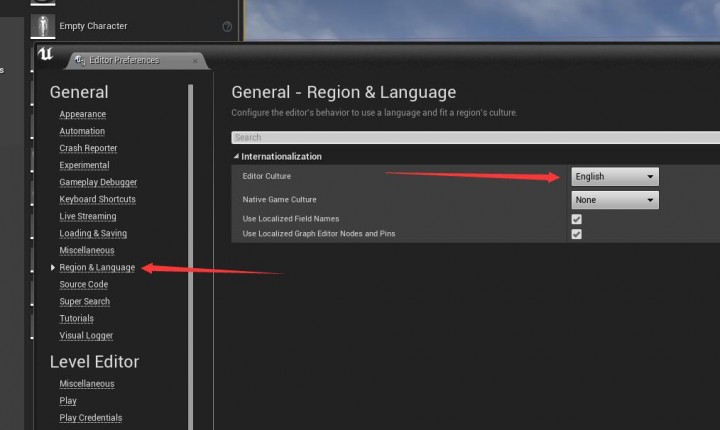
Task: Open the Native Game Culture dropdown
Action: point(614,200)
